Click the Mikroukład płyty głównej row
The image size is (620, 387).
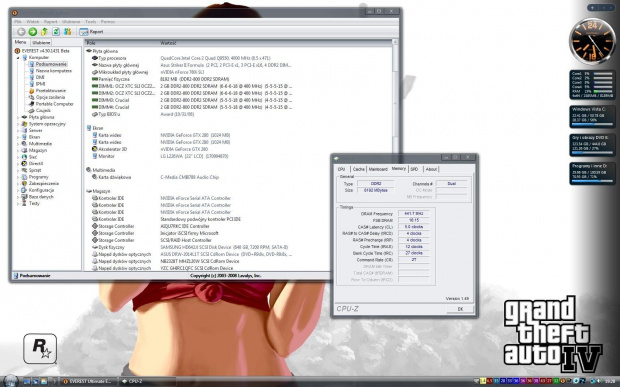[148, 72]
